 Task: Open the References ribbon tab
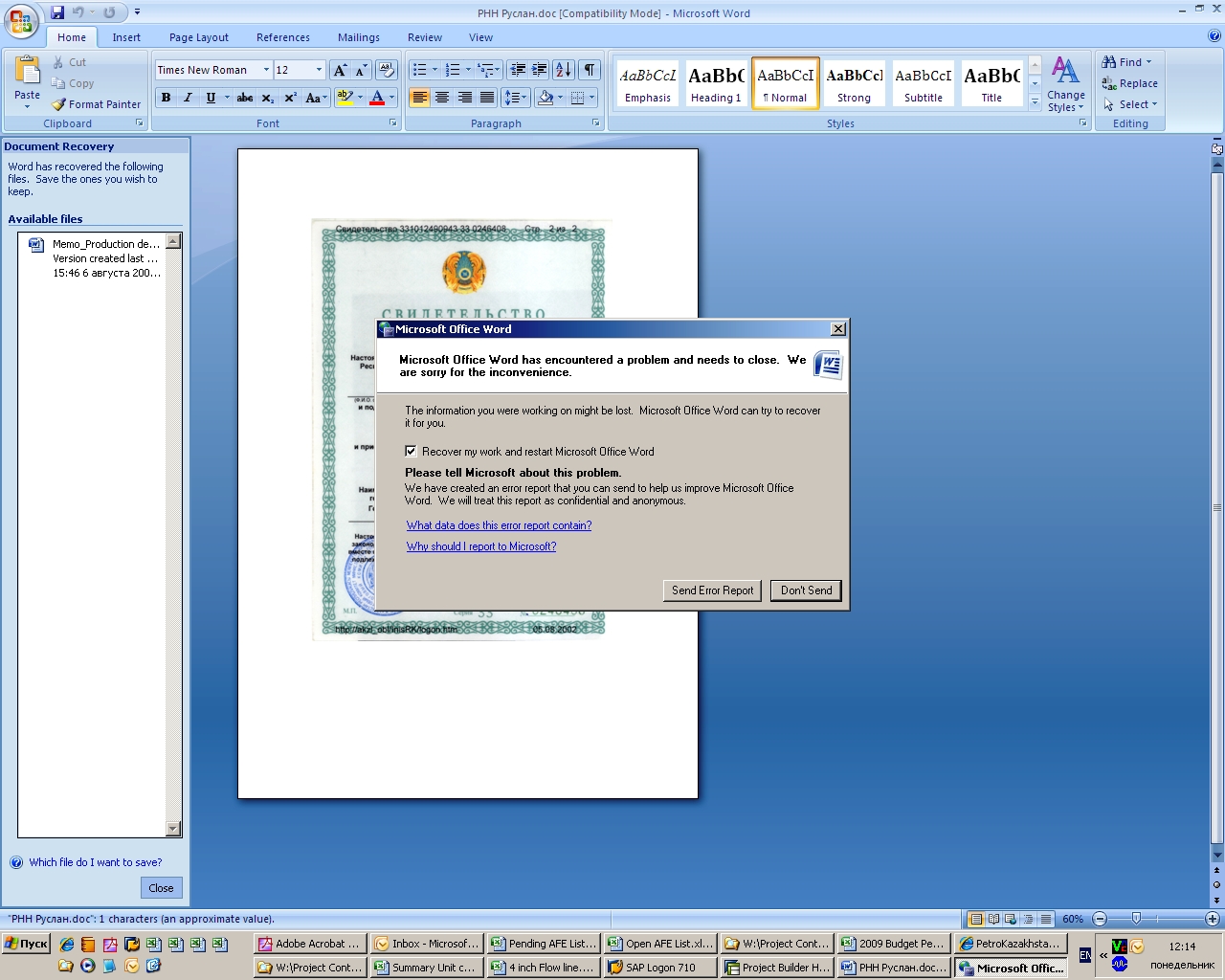(x=283, y=37)
